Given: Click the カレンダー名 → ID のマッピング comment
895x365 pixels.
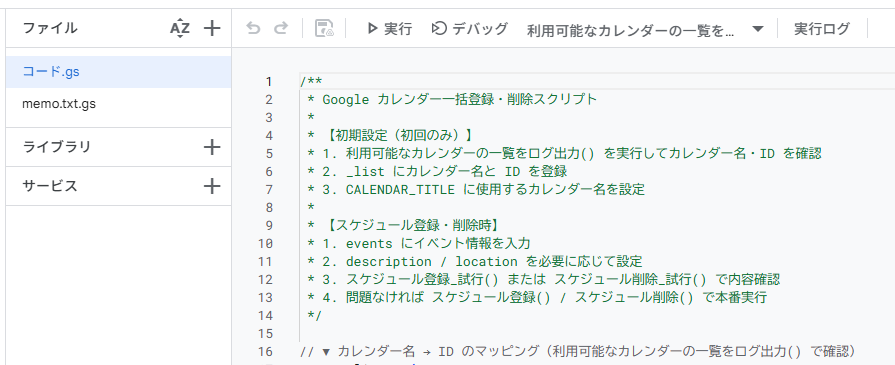Looking at the screenshot, I should 578,351.
